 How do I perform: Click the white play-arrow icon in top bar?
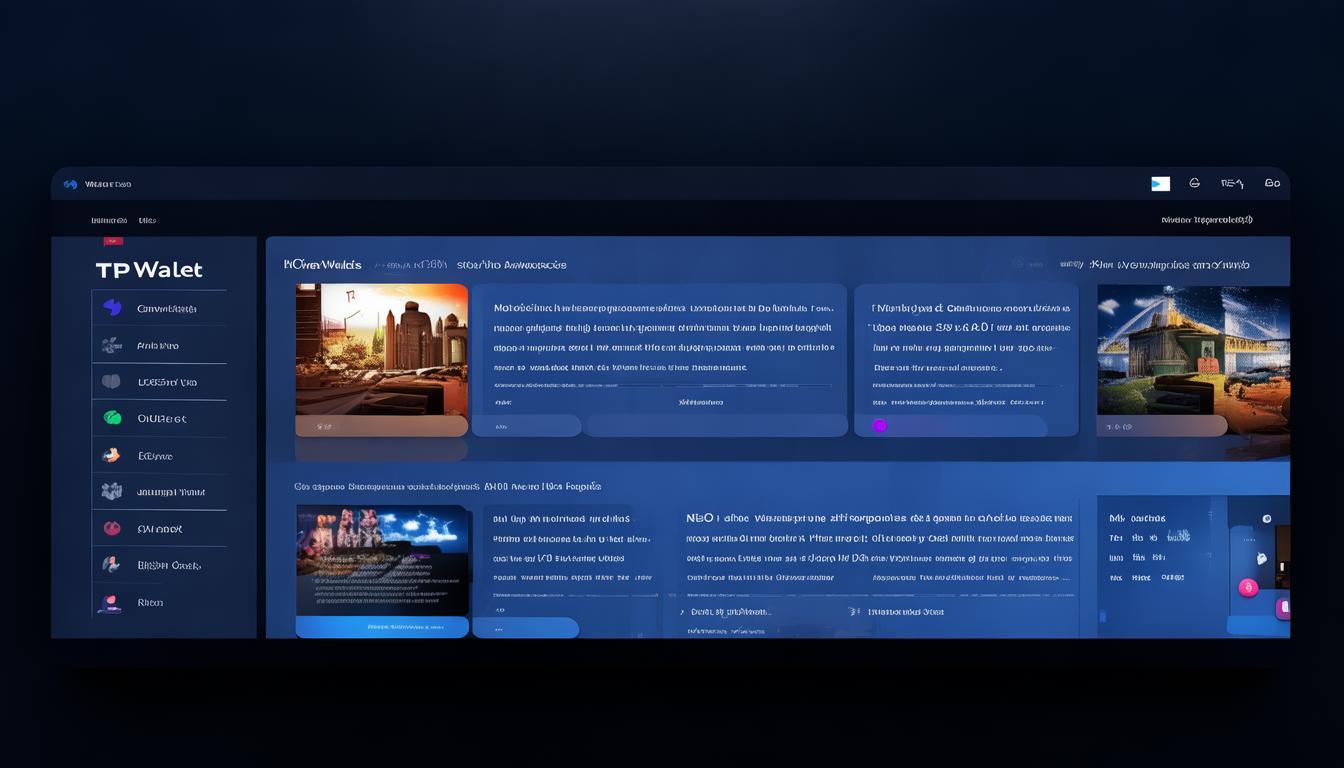(1160, 184)
